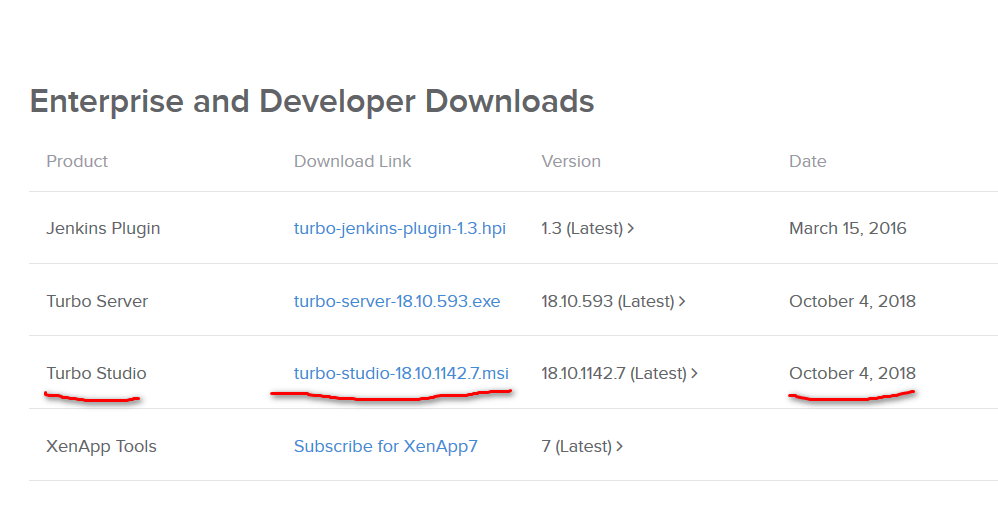This screenshot has height=520, width=998.
Task: Select the XenApp Tools product name
Action: coord(101,446)
